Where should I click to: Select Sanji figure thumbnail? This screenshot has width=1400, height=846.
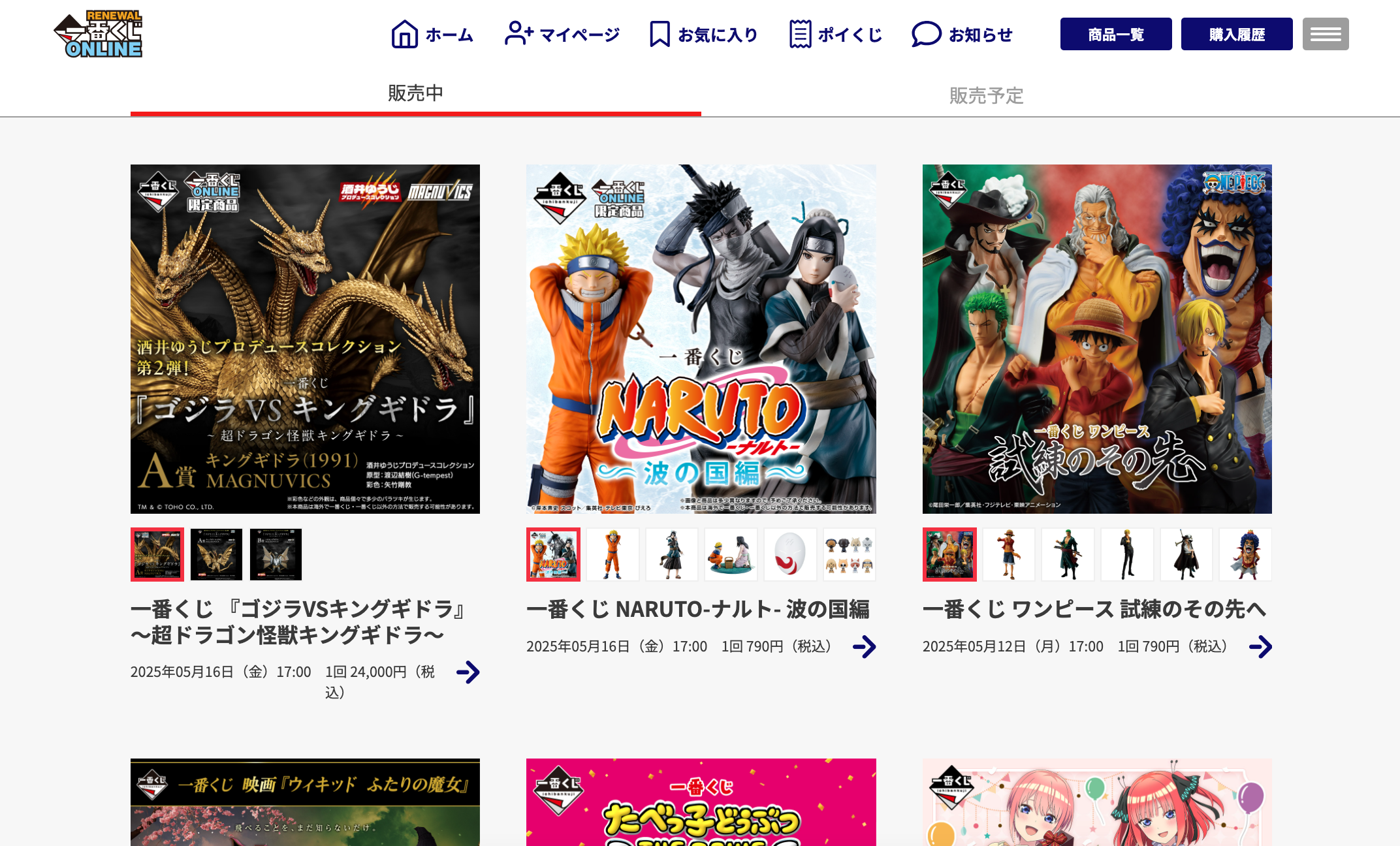[x=1127, y=554]
